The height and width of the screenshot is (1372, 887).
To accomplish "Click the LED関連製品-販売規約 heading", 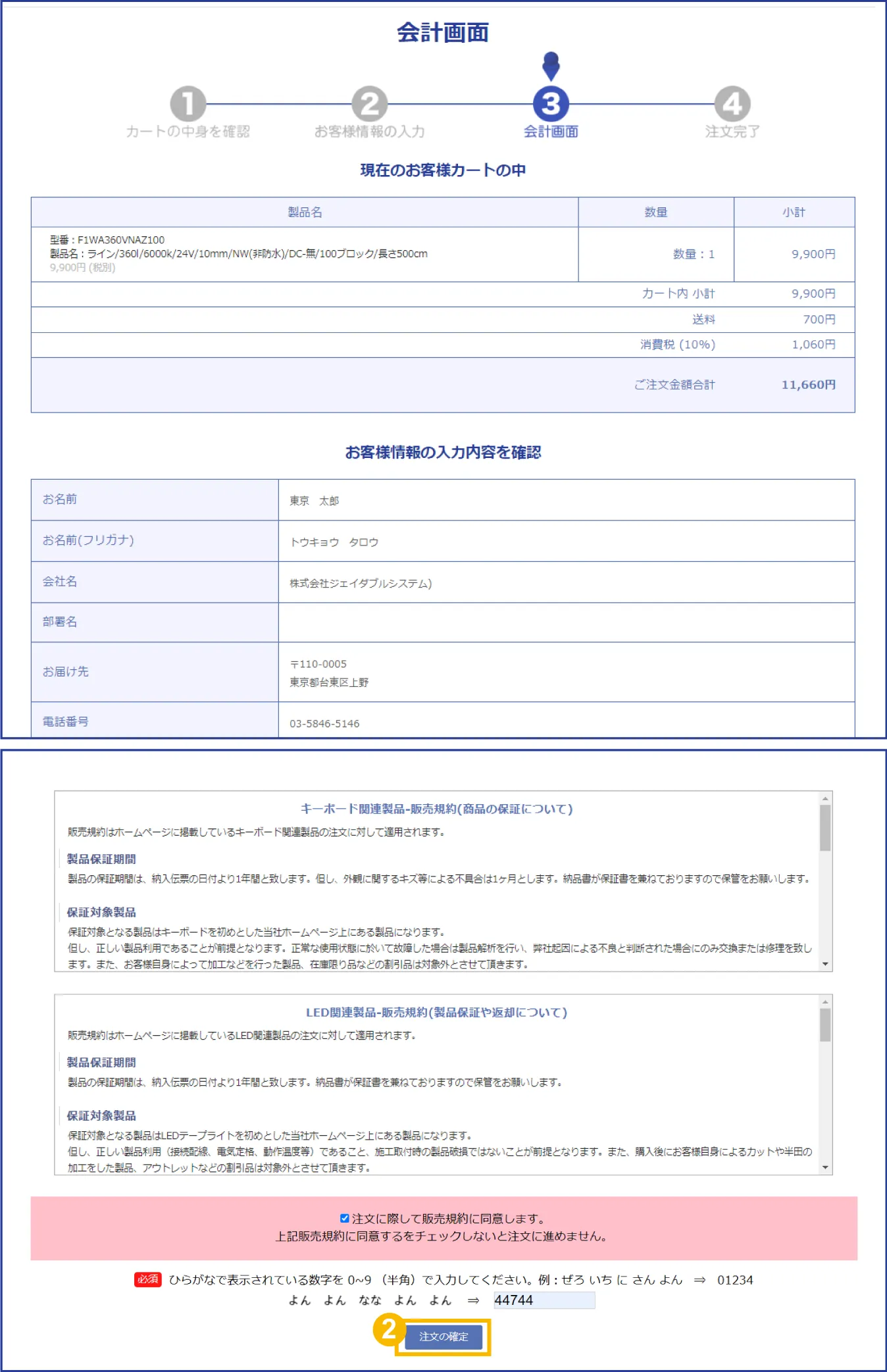I will coord(437,1012).
